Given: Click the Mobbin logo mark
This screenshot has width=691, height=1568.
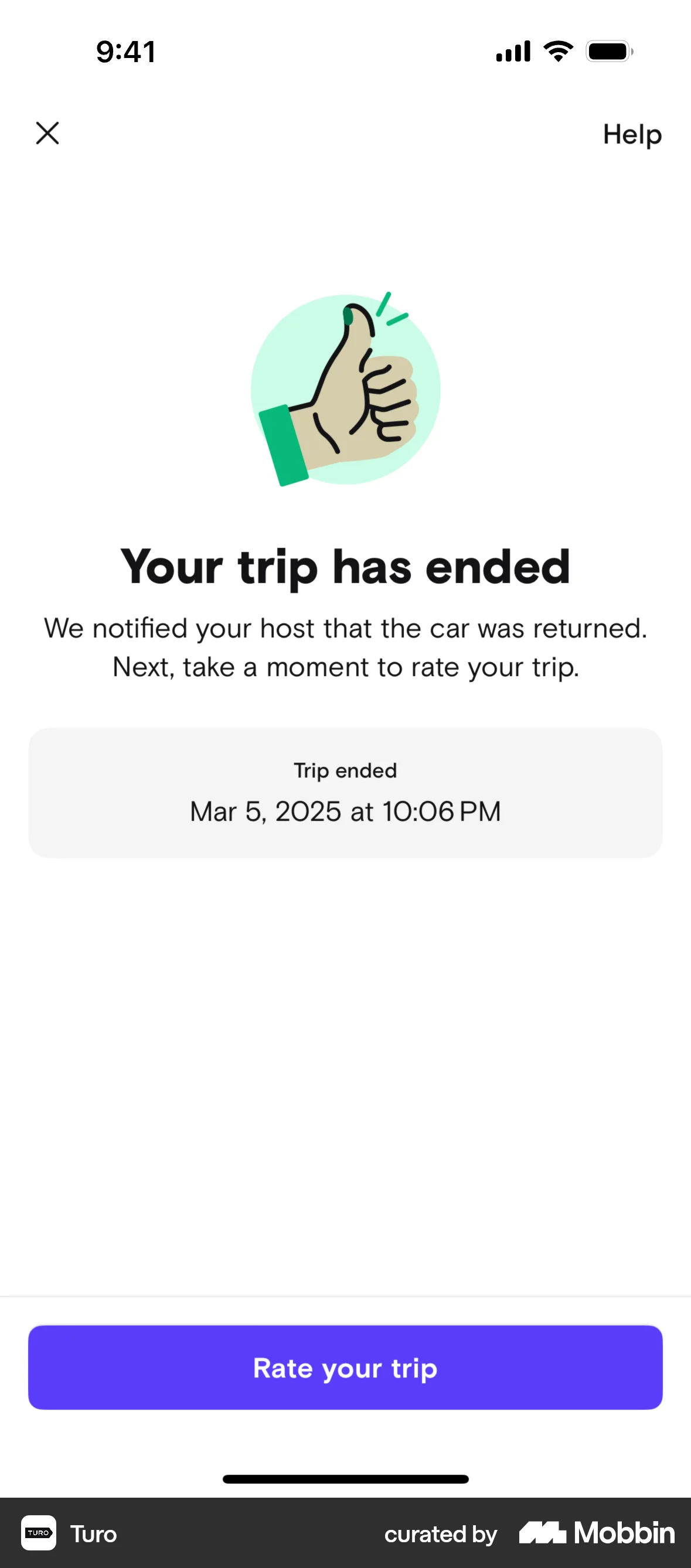Looking at the screenshot, I should [x=542, y=1532].
